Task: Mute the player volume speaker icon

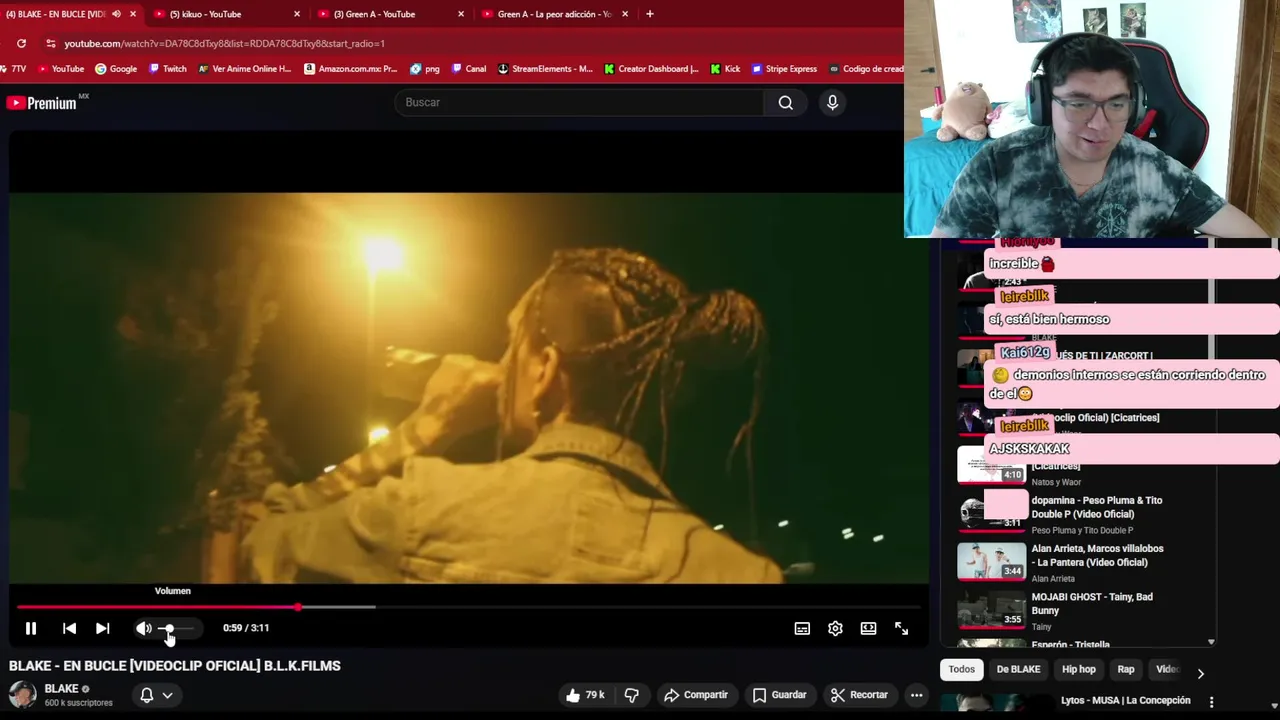Action: [x=144, y=628]
